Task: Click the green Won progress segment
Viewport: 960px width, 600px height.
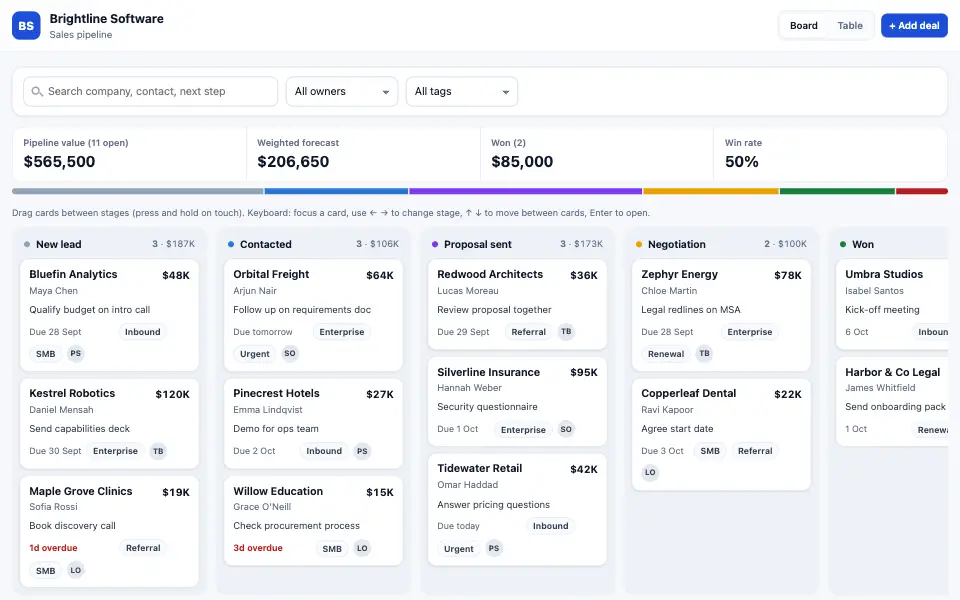Action: click(837, 192)
